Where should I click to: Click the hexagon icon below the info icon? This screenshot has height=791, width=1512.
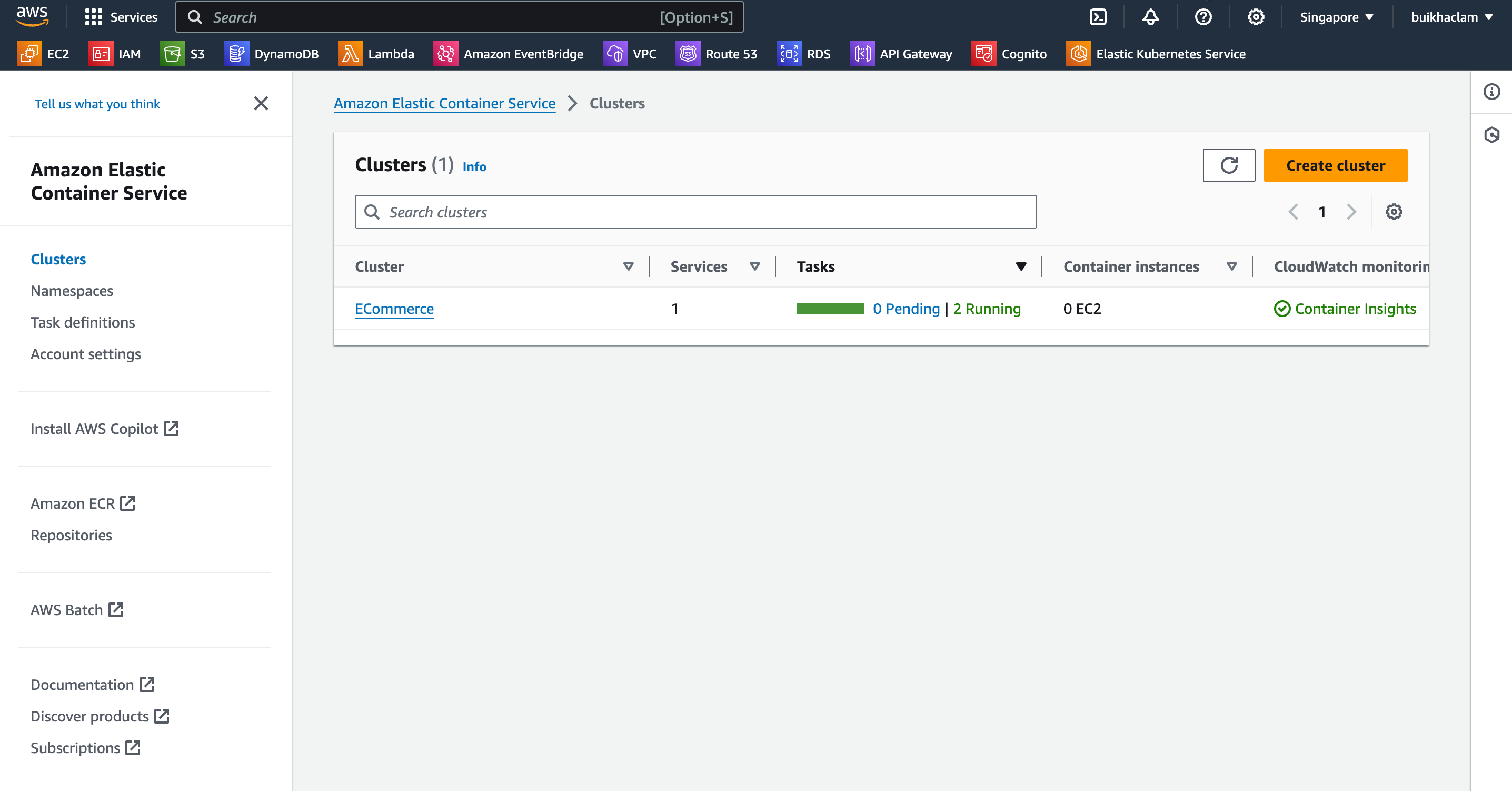pos(1491,135)
